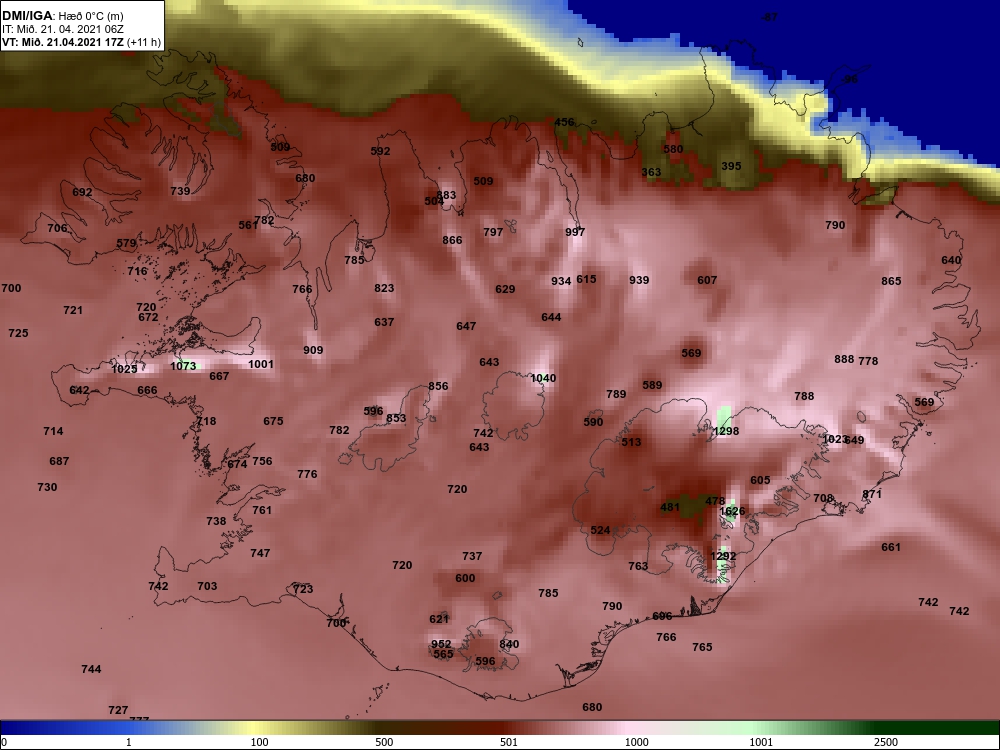Click the 500 label on color scale
Screen dimensions: 1000x750
click(384, 742)
